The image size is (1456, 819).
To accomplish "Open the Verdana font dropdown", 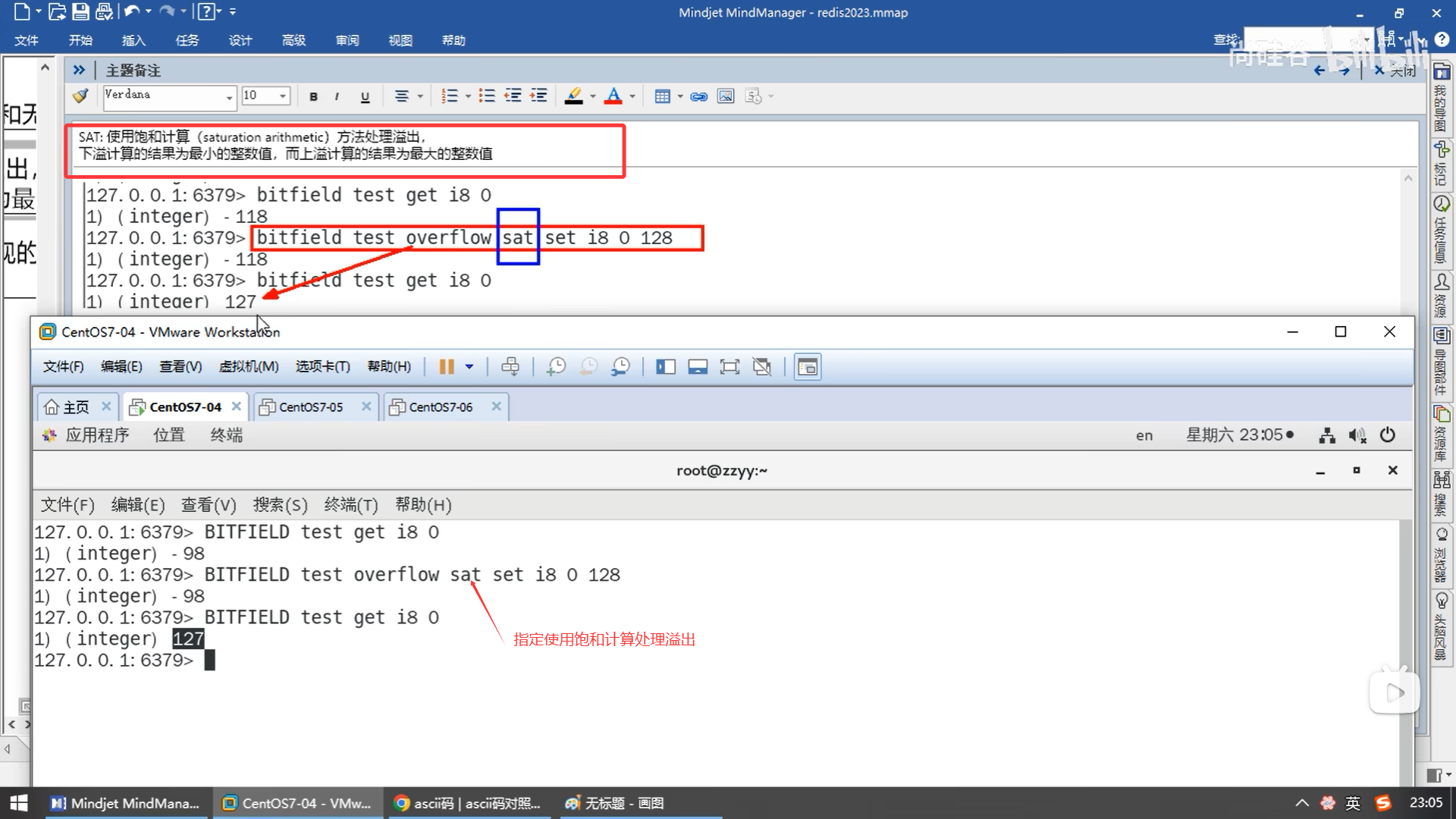I will pos(229,97).
